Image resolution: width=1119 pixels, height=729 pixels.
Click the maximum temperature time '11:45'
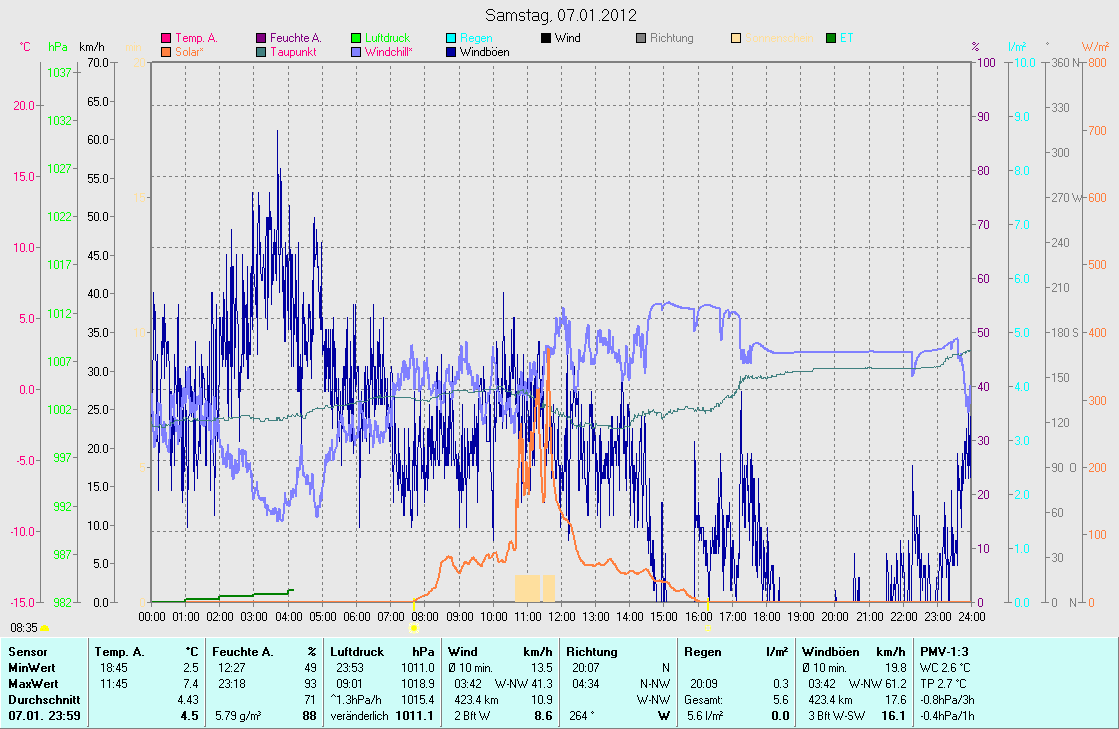[113, 683]
